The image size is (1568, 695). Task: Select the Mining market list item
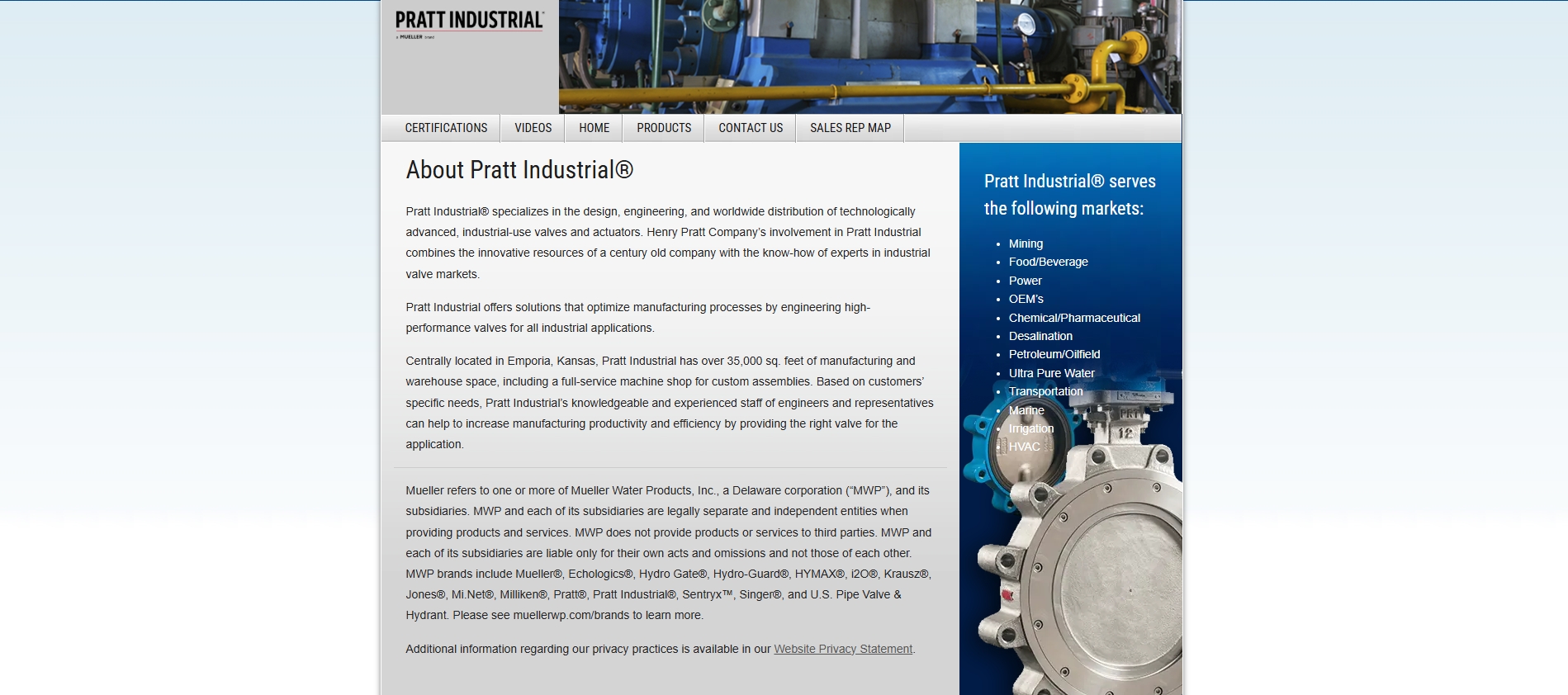[1026, 243]
